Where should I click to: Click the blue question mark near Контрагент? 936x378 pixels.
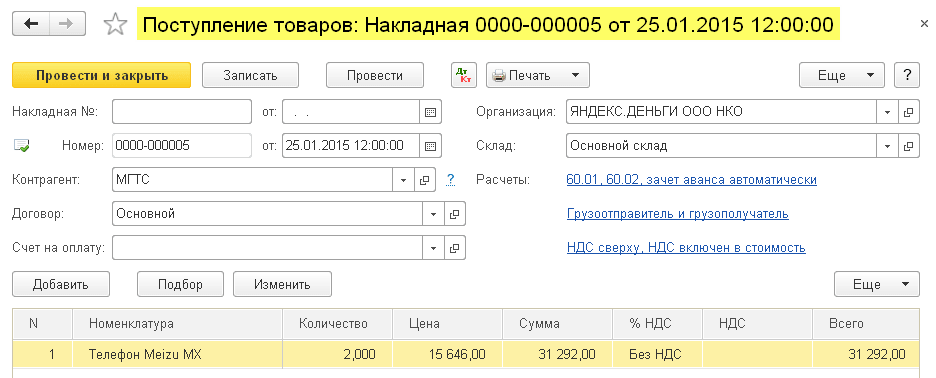coord(451,179)
